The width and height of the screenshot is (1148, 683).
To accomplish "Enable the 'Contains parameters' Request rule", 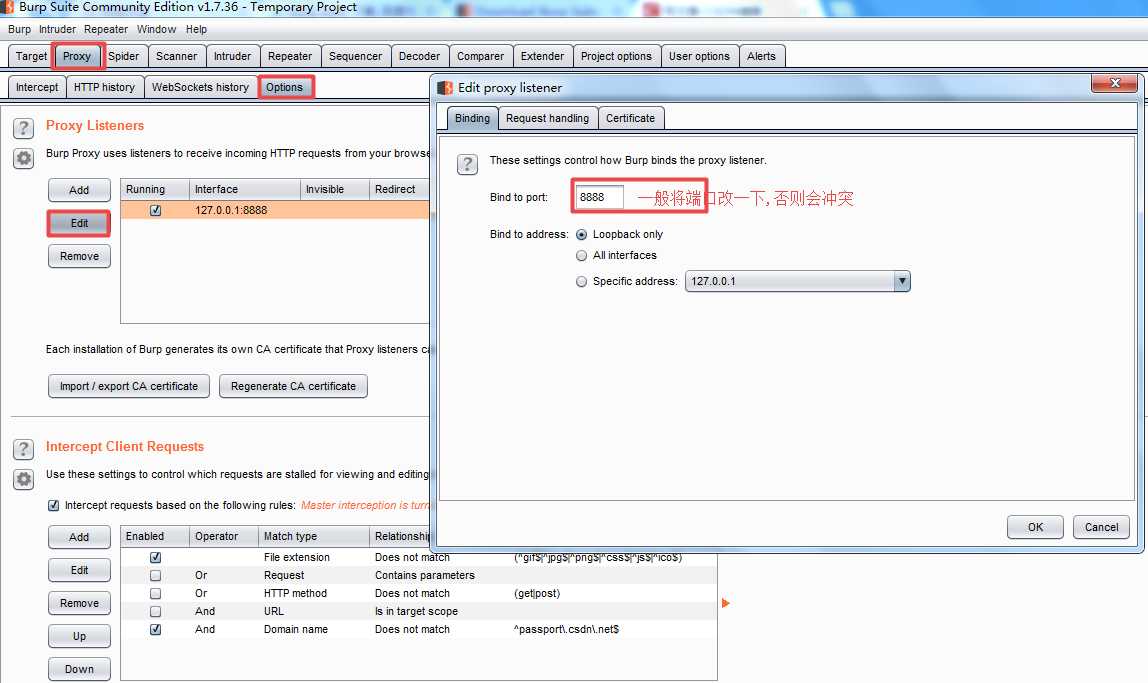I will coord(155,575).
